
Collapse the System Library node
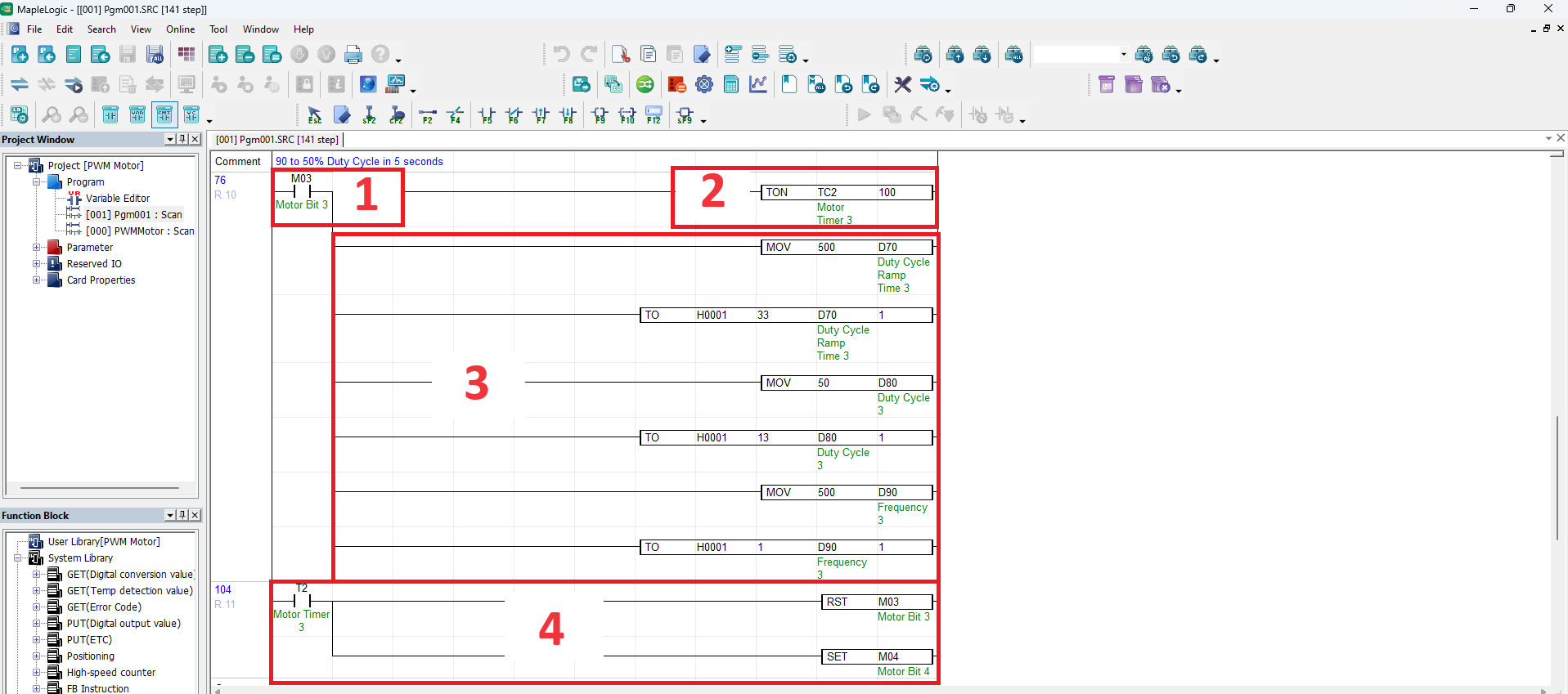[x=17, y=557]
